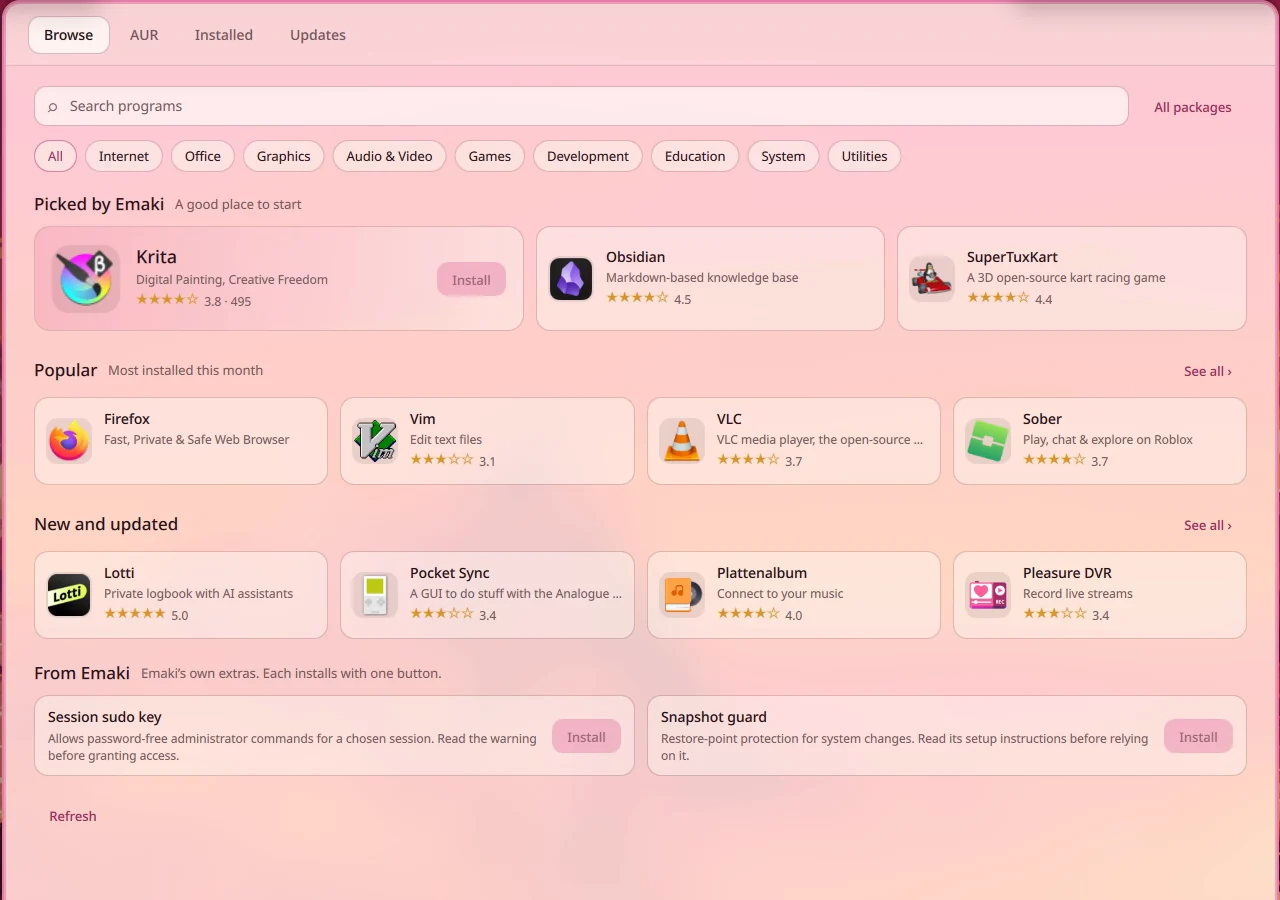Viewport: 1280px width, 900px height.
Task: Select the System category chip
Action: [783, 156]
